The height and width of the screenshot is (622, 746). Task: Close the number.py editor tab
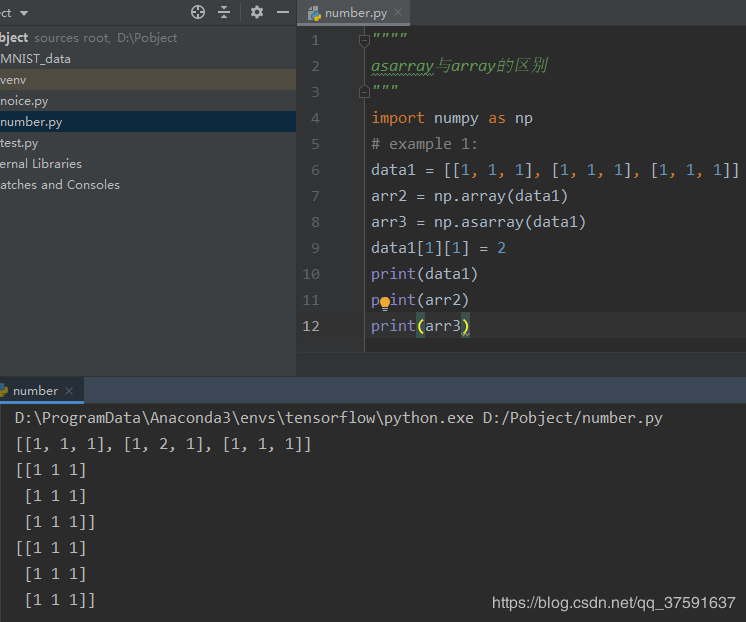pyautogui.click(x=398, y=12)
